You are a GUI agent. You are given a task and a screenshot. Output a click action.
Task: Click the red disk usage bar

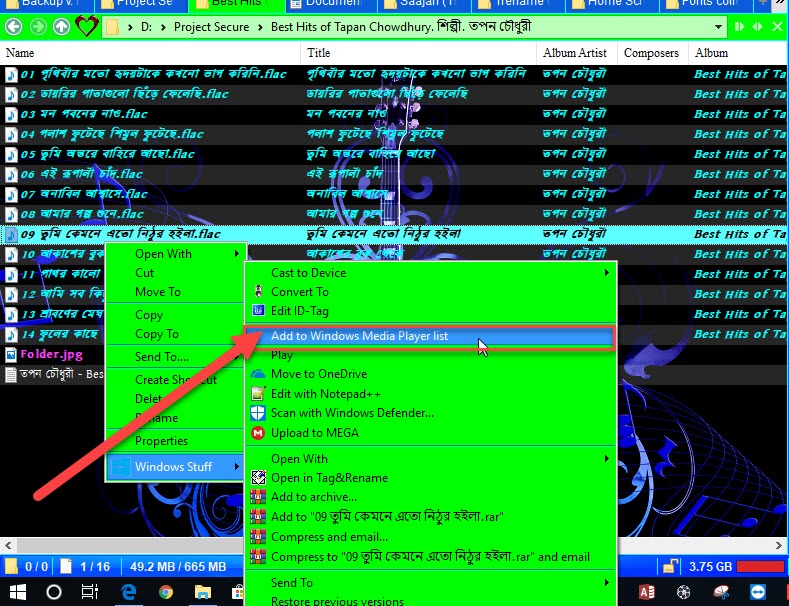pyautogui.click(x=761, y=567)
